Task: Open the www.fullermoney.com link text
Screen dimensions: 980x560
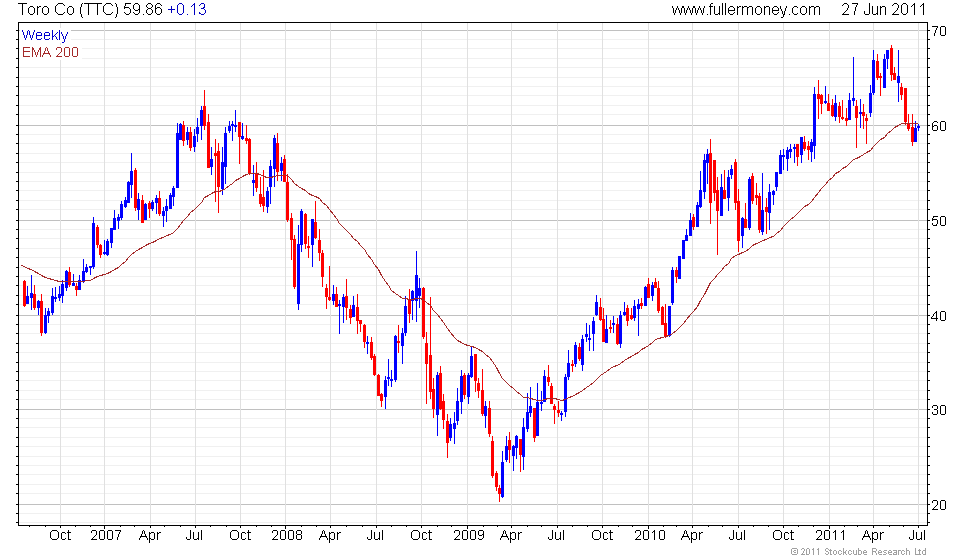Action: [x=746, y=9]
